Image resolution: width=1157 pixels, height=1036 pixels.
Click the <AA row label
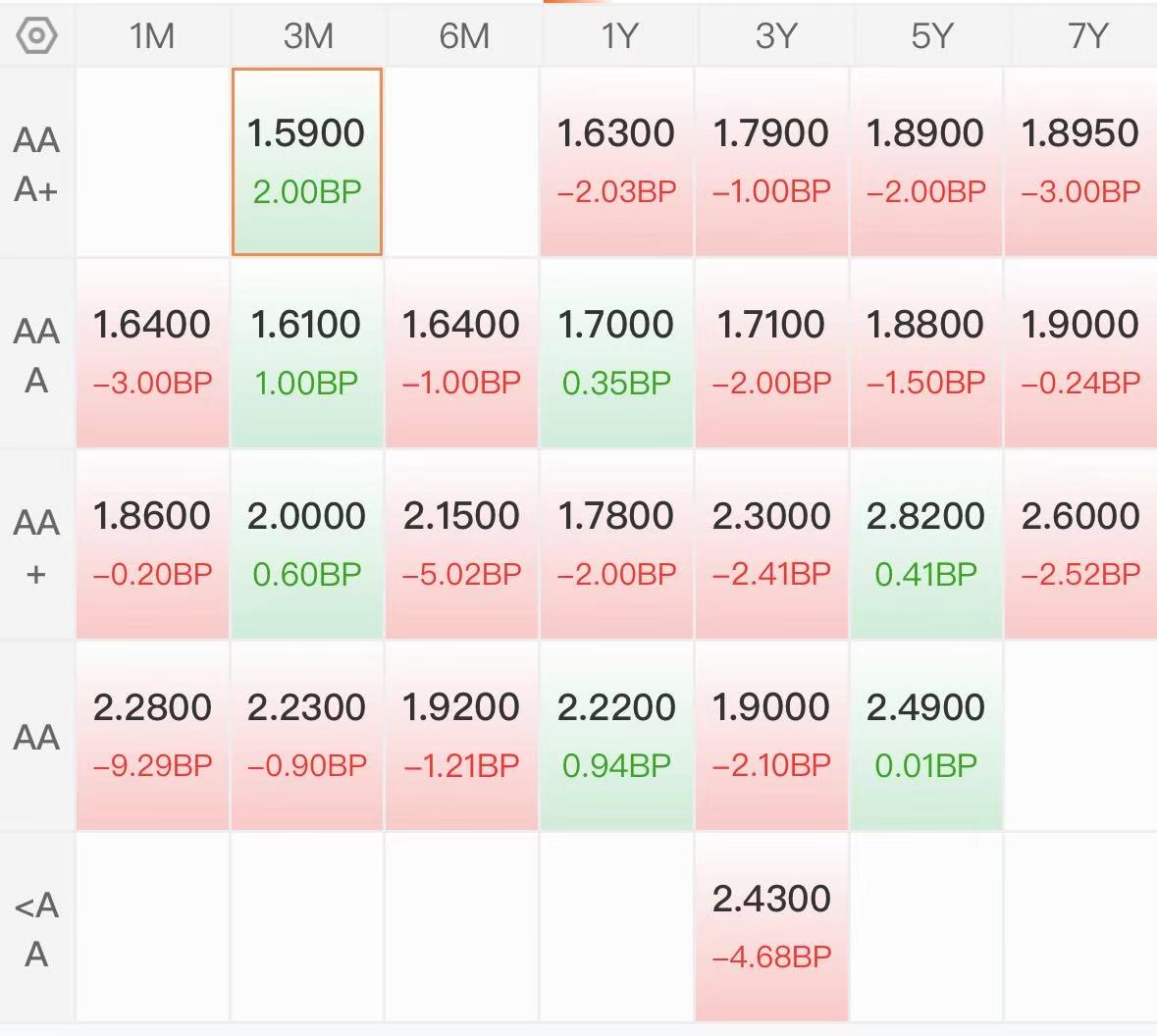click(x=36, y=929)
